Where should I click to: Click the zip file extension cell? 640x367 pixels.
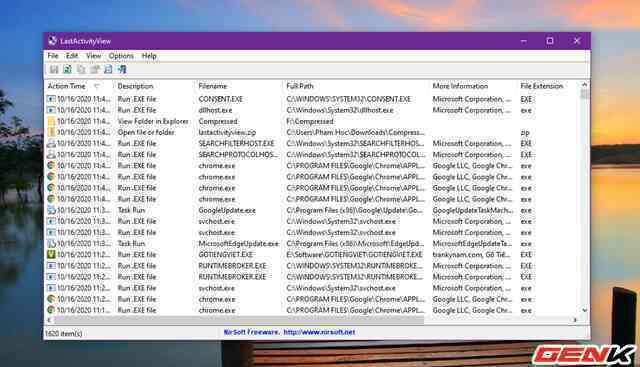coord(525,133)
